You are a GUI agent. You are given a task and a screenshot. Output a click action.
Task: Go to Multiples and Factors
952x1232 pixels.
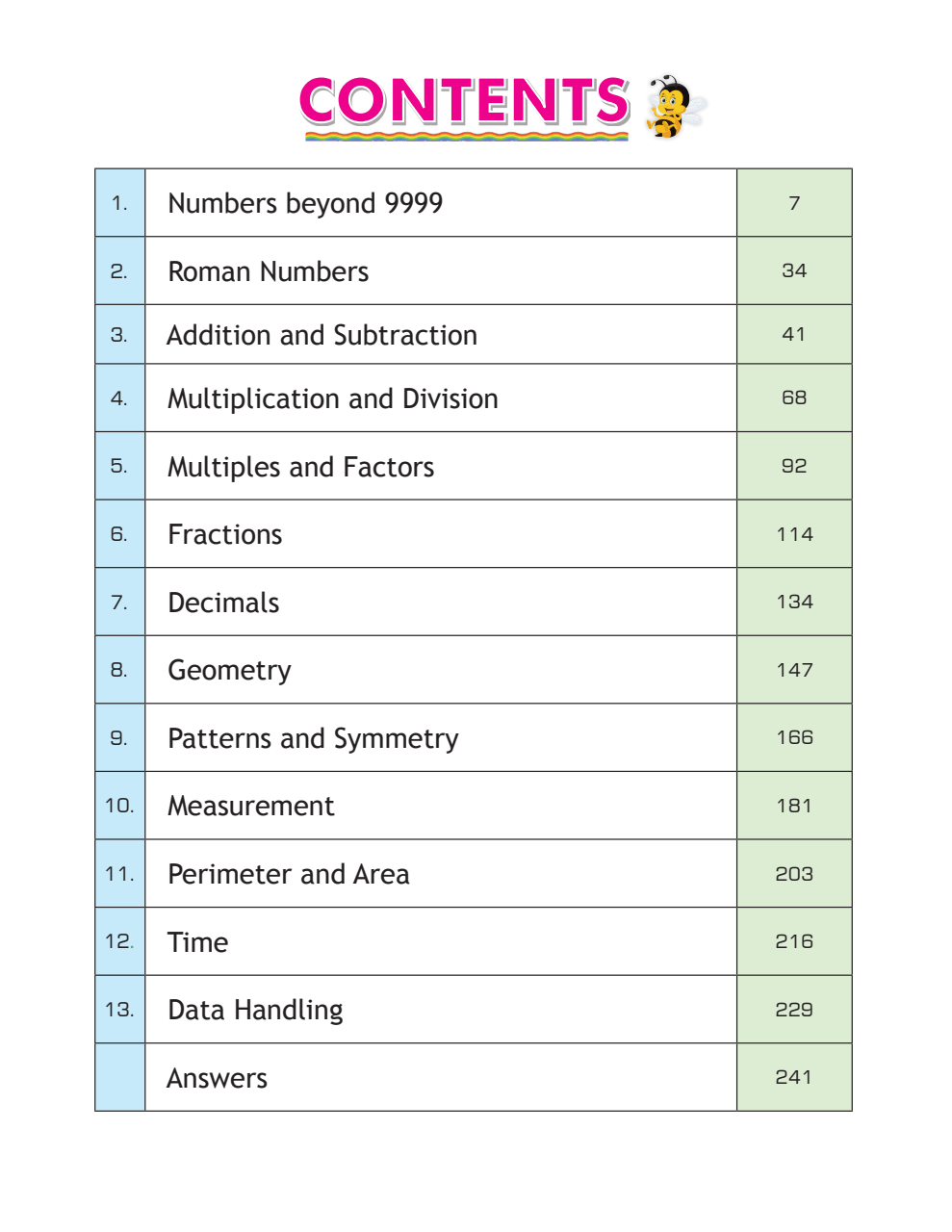[x=301, y=467]
